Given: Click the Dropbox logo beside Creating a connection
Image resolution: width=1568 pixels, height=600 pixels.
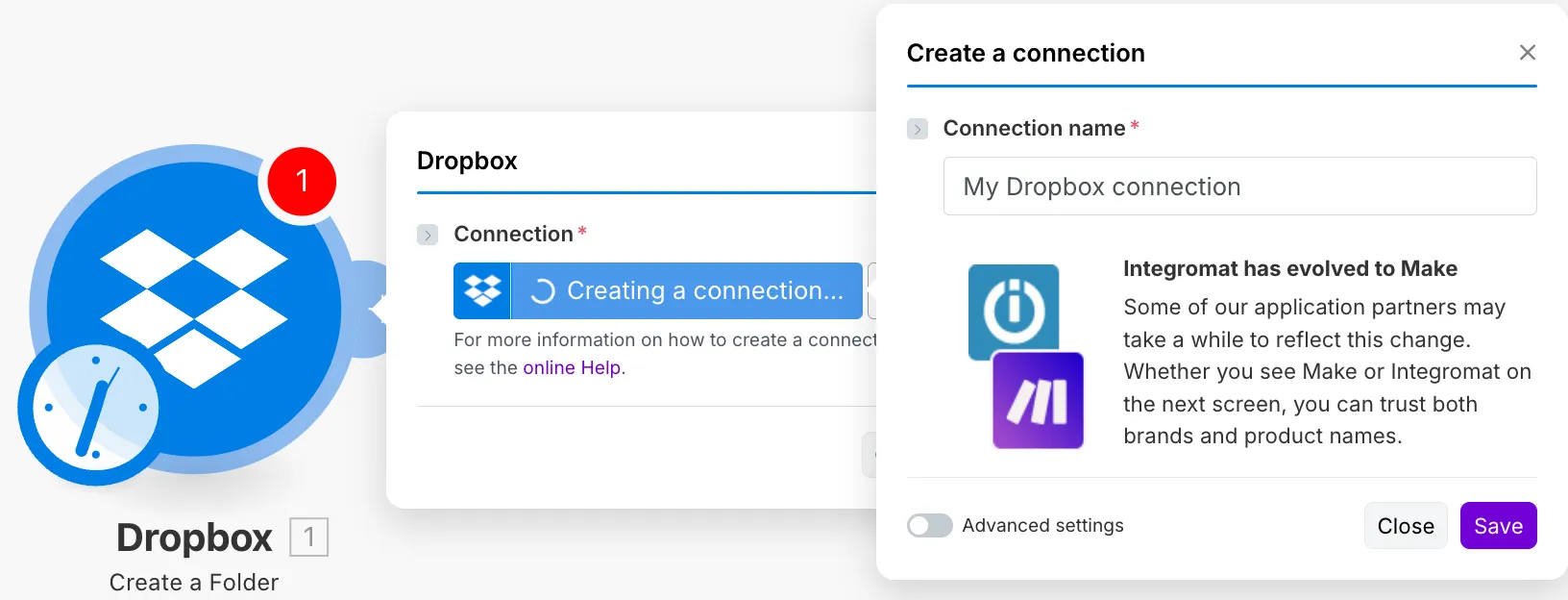Looking at the screenshot, I should (482, 290).
